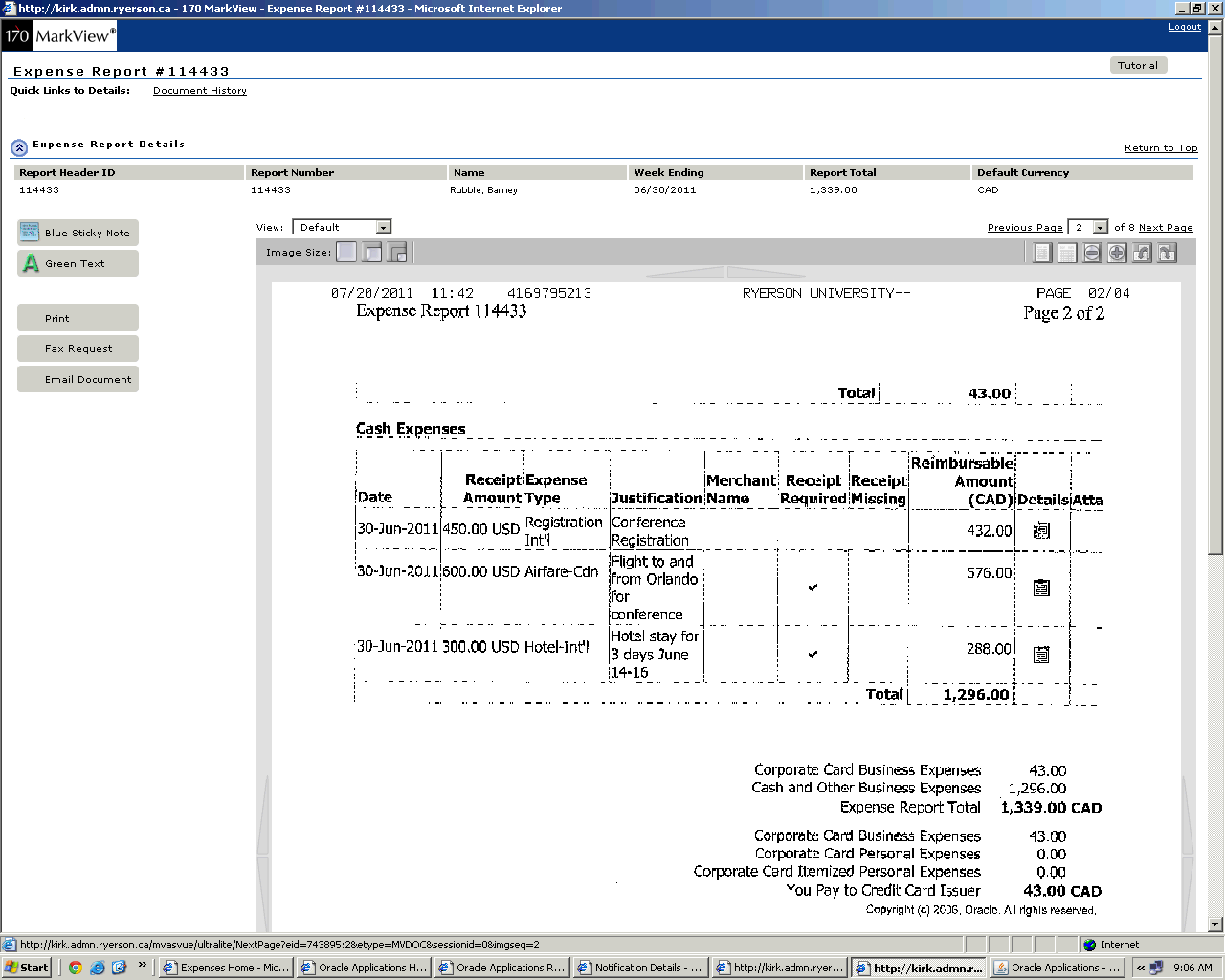Select the medium Image Size option
Image resolution: width=1225 pixels, height=980 pixels.
tap(372, 253)
